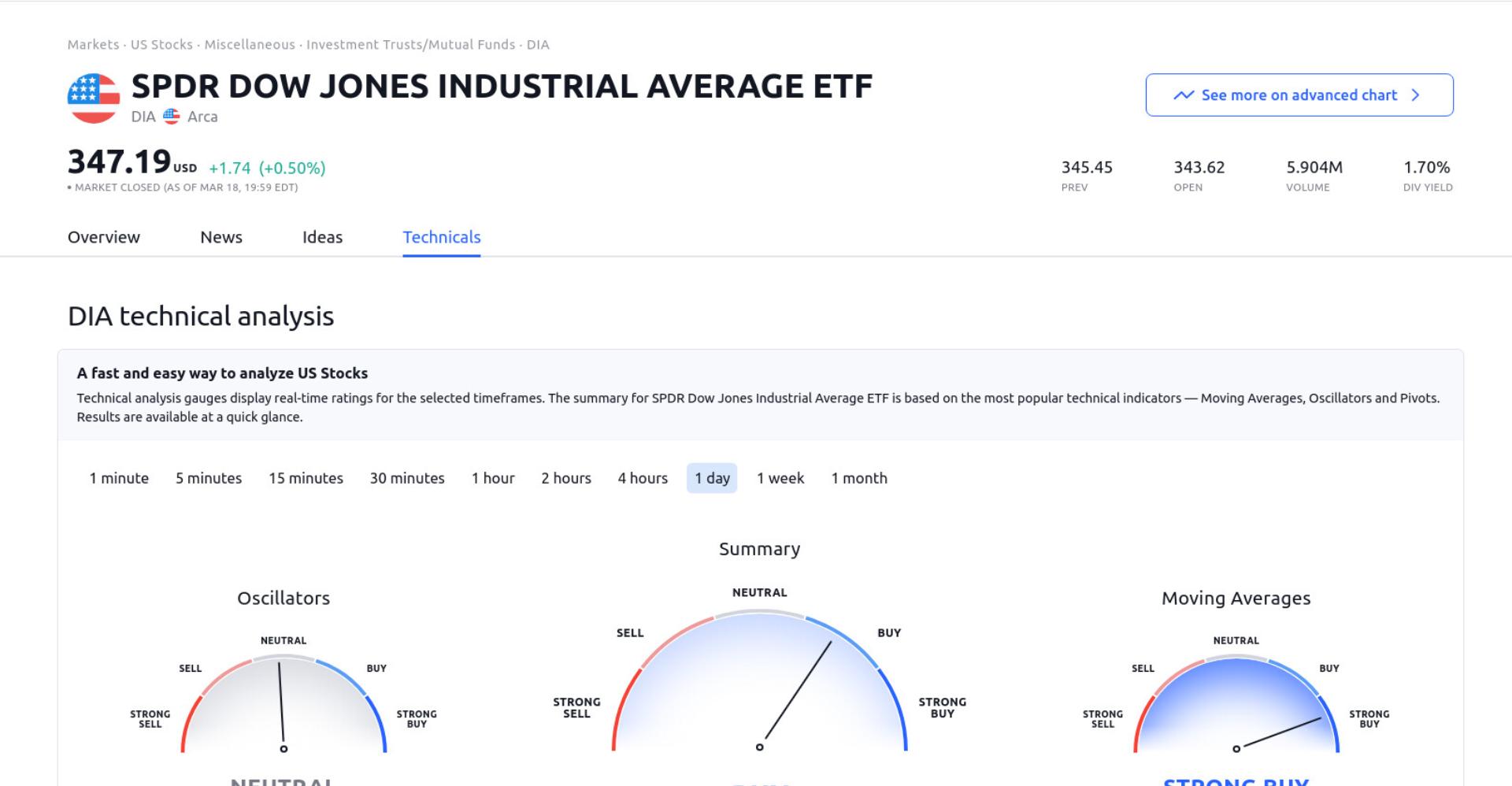1512x786 pixels.
Task: Select the 5 minutes timeframe
Action: [209, 478]
